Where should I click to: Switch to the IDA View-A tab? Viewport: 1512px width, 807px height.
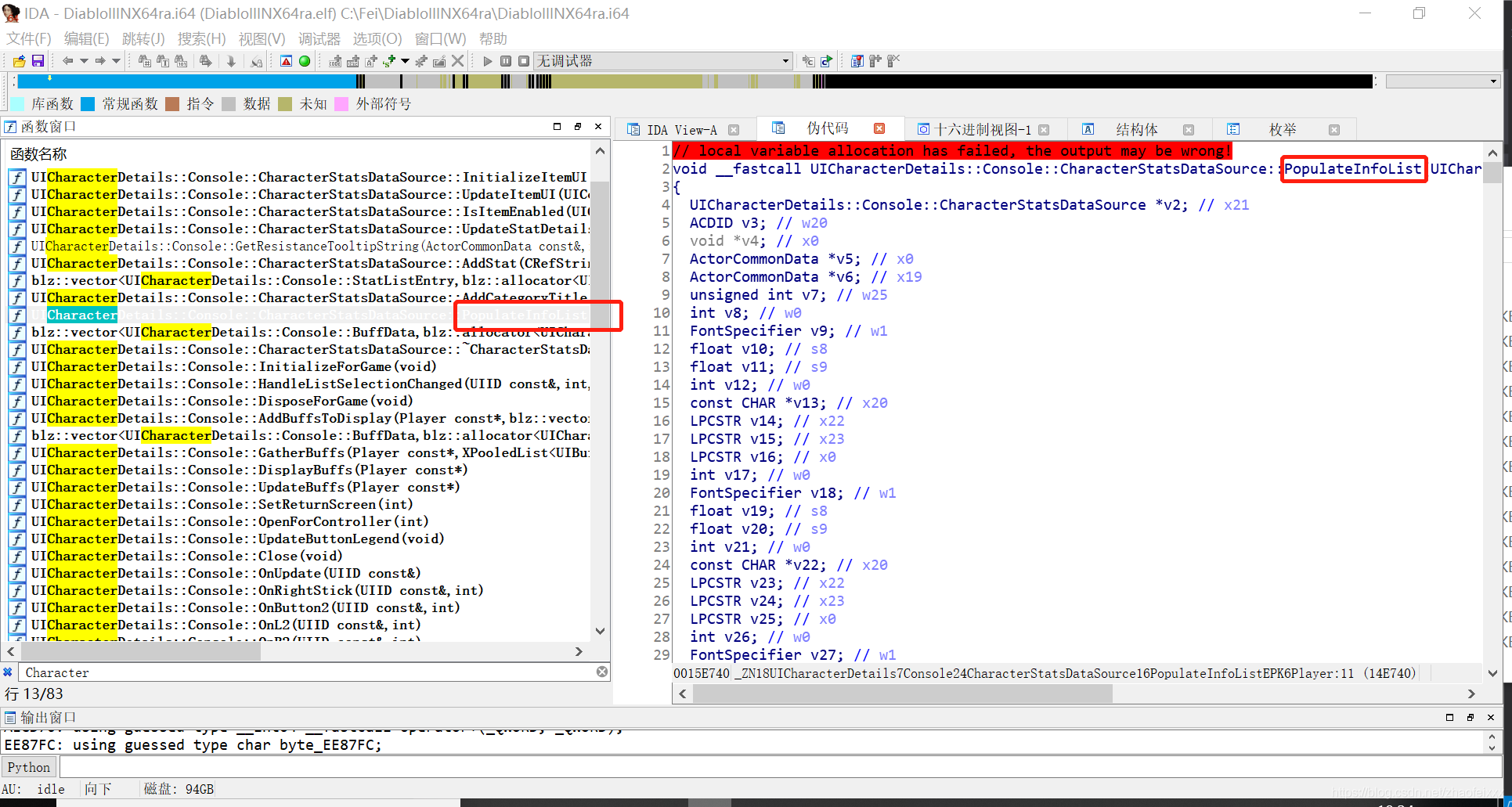(x=681, y=130)
